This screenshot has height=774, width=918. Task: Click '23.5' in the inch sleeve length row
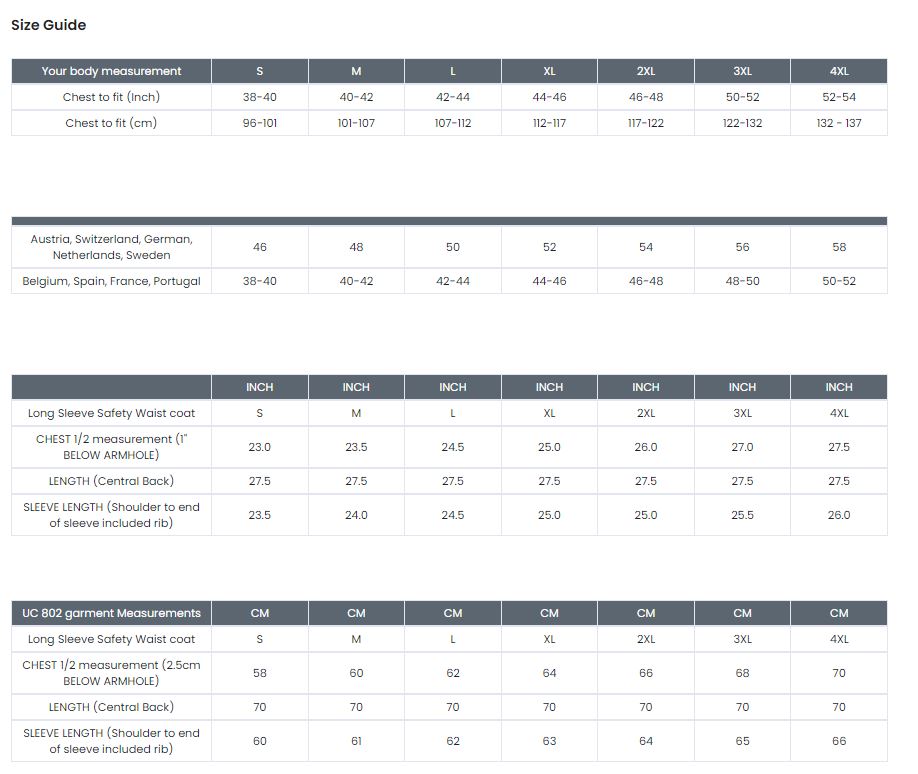[x=260, y=515]
